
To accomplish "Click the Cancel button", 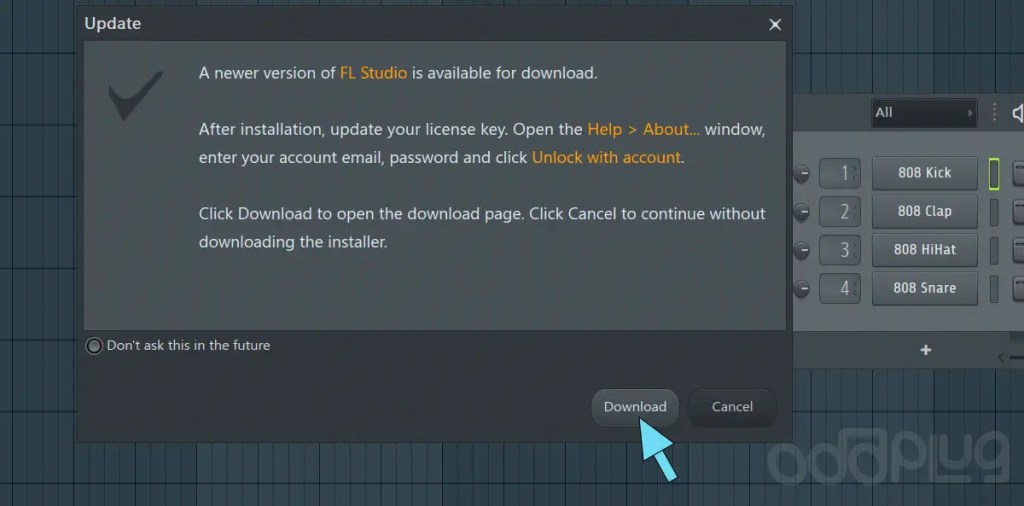I will point(732,407).
